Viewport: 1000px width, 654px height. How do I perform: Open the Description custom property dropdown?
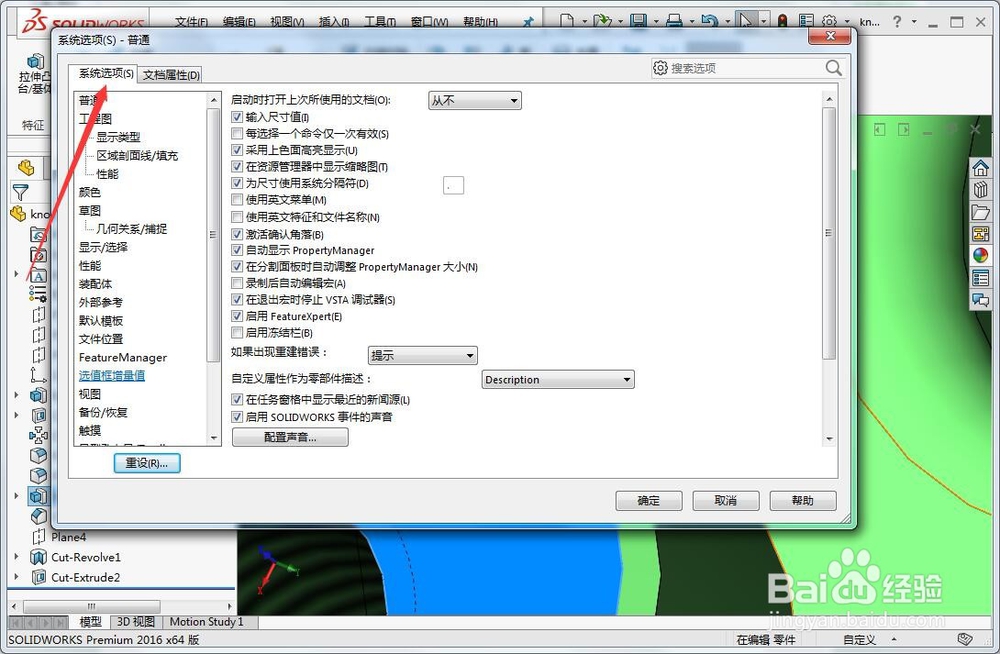click(557, 380)
